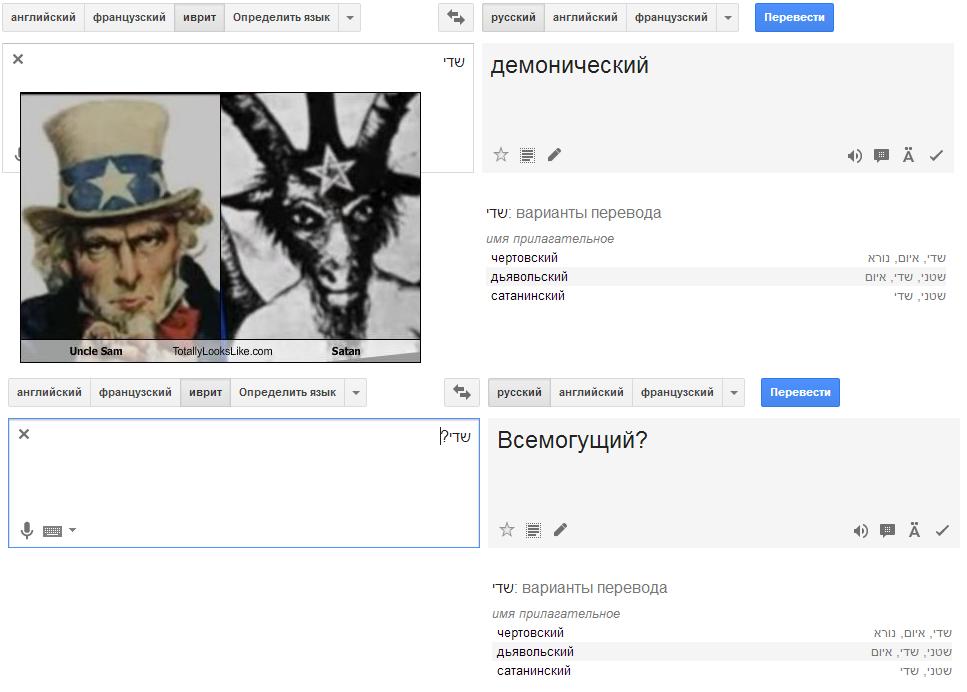Viewport: 967px width, 692px height.
Task: Star the 'Всемогущий?' translation
Action: [x=507, y=530]
